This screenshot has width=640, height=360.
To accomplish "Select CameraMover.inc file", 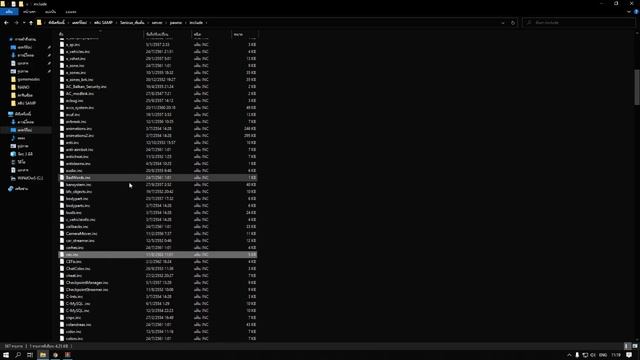I will click(x=158, y=233).
